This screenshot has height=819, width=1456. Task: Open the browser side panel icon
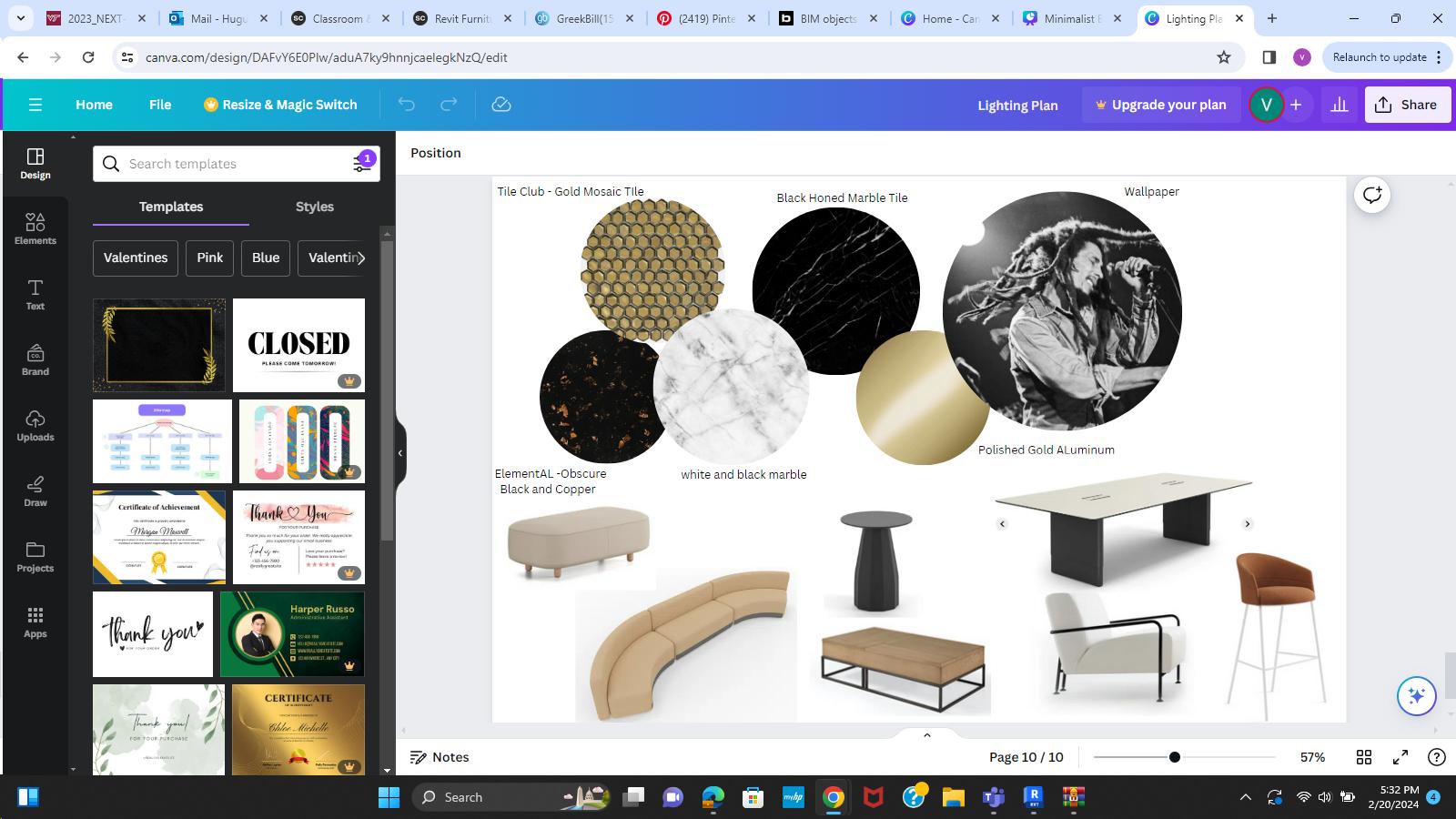pos(1269,57)
